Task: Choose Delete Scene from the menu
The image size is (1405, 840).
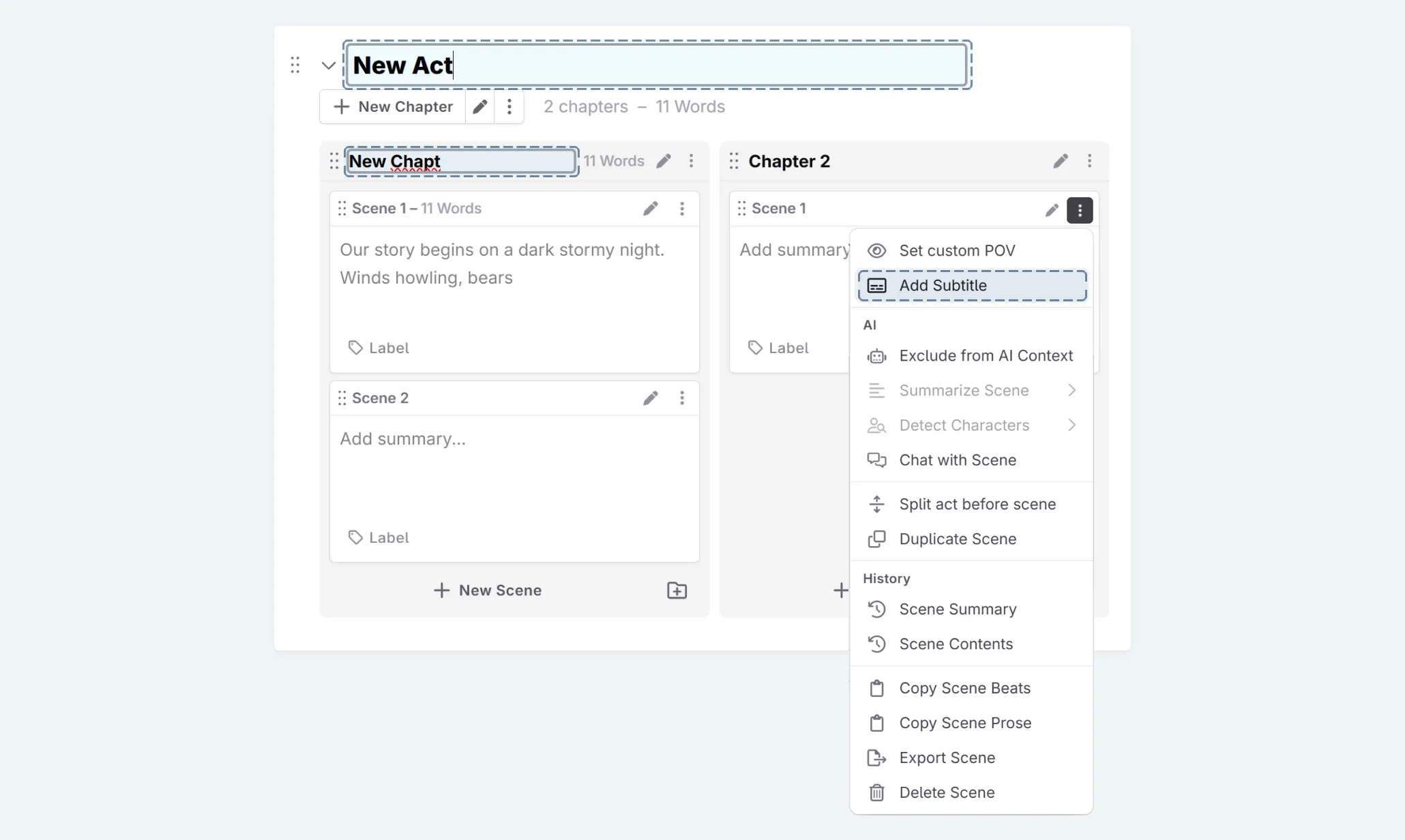Action: [947, 792]
